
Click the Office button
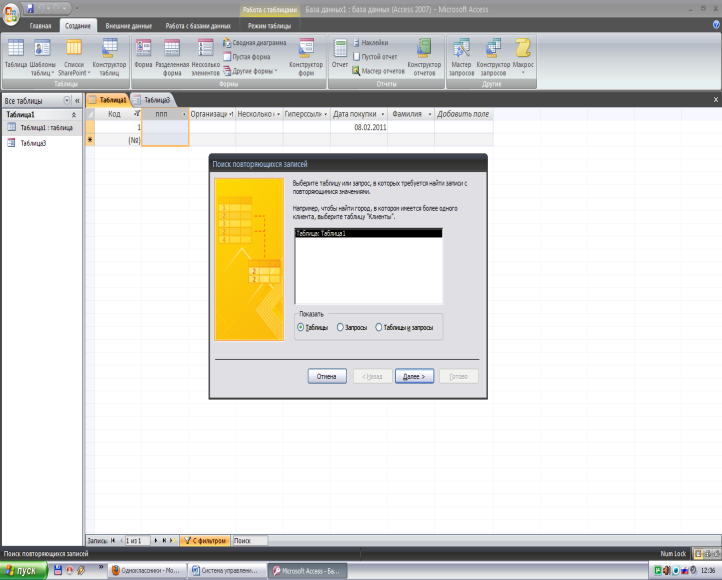tap(11, 14)
